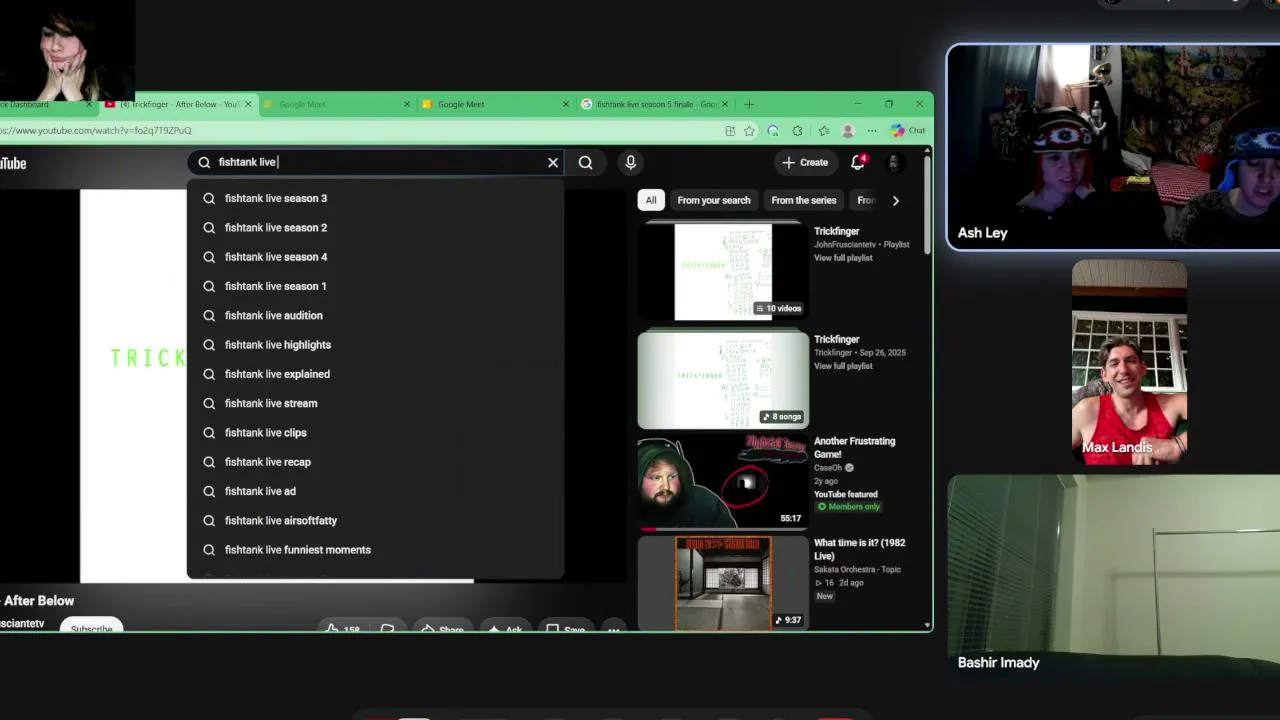Open browser extensions puzzle icon
1280x720 pixels.
pos(797,131)
